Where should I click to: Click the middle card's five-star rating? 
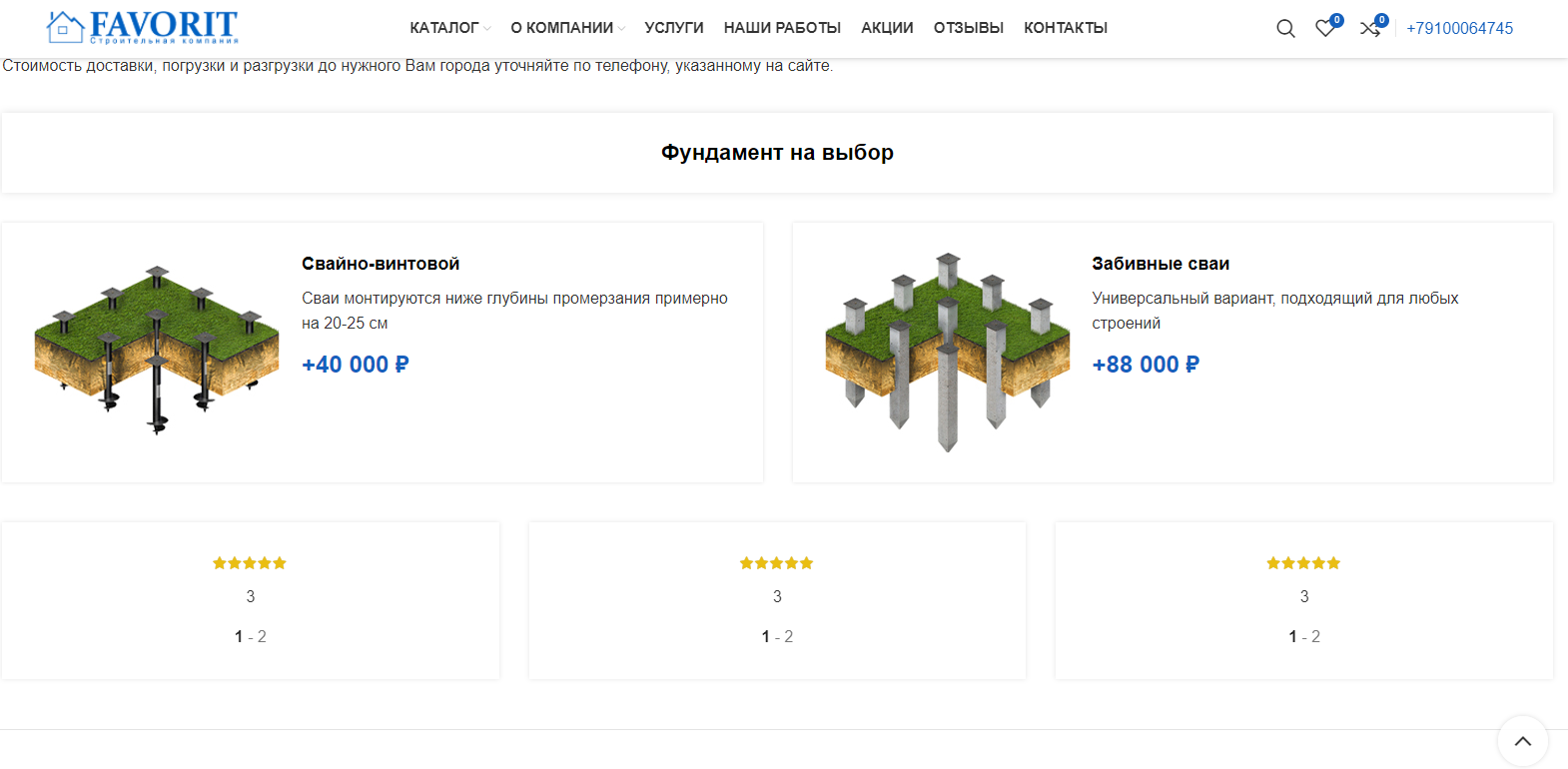[777, 563]
